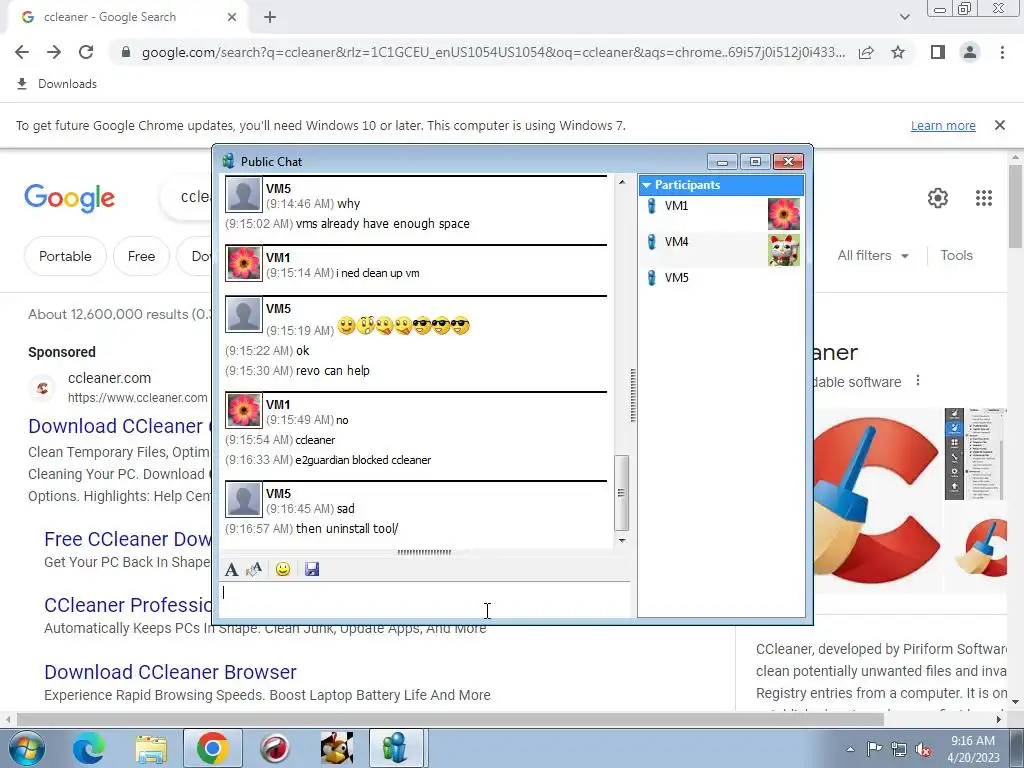Go forward in Chrome
Screen dimensions: 1024x768
tap(54, 52)
